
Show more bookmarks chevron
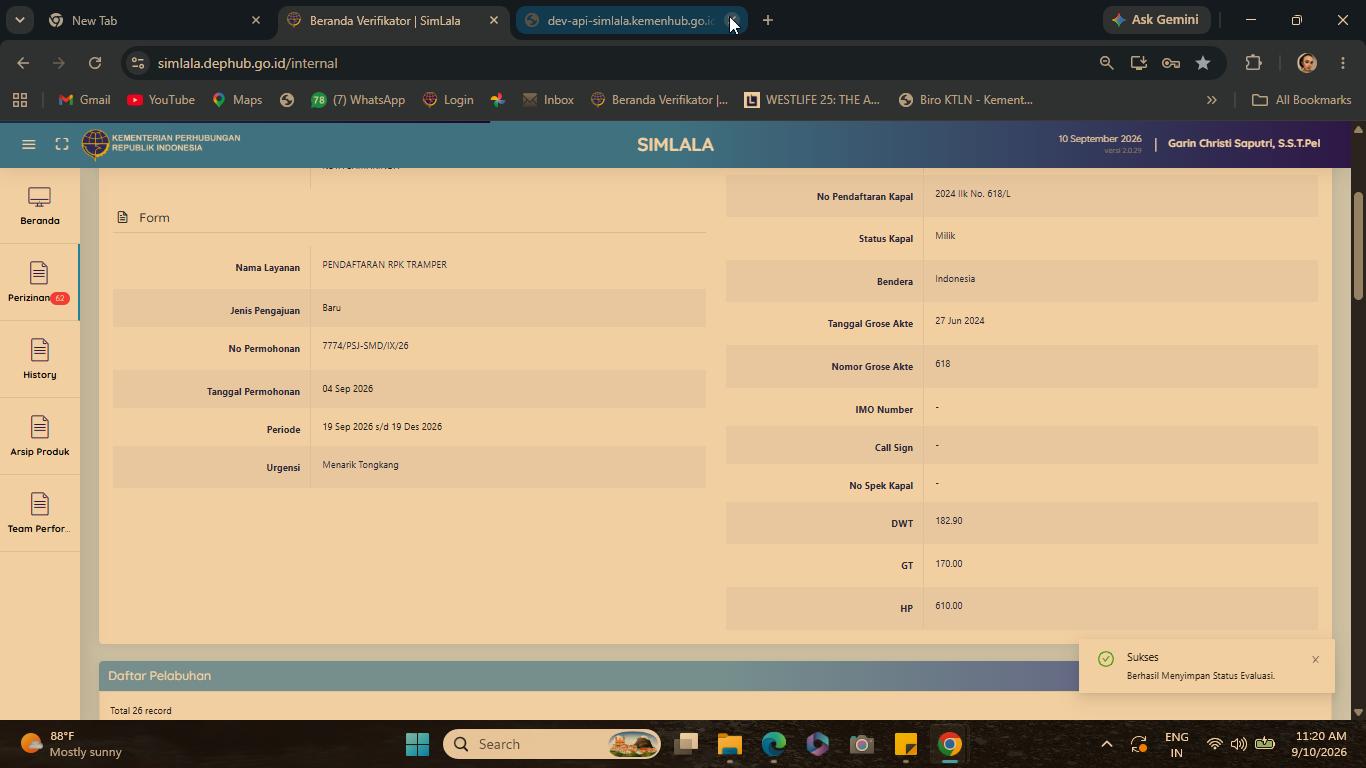click(x=1211, y=100)
